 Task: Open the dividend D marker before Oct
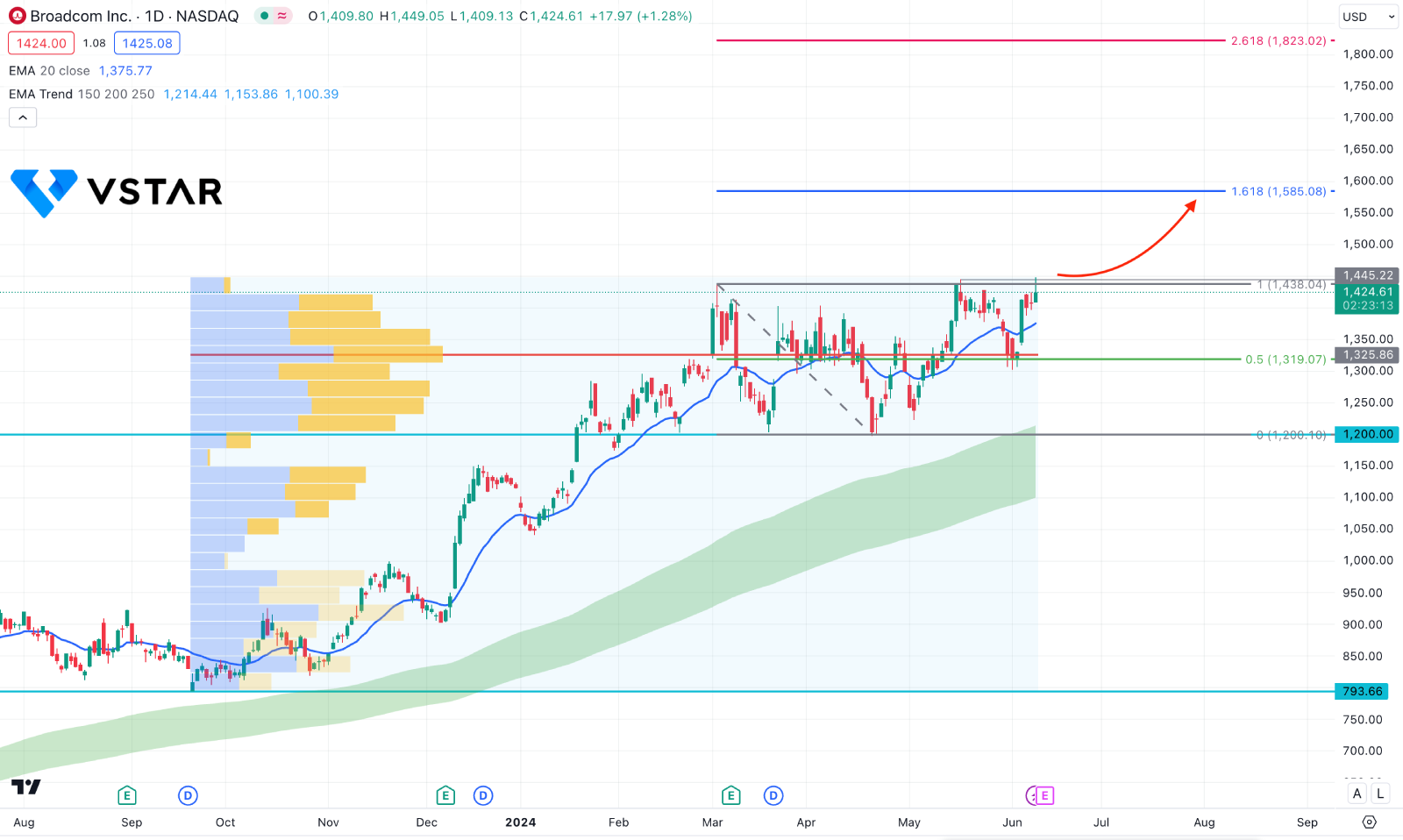pos(188,795)
